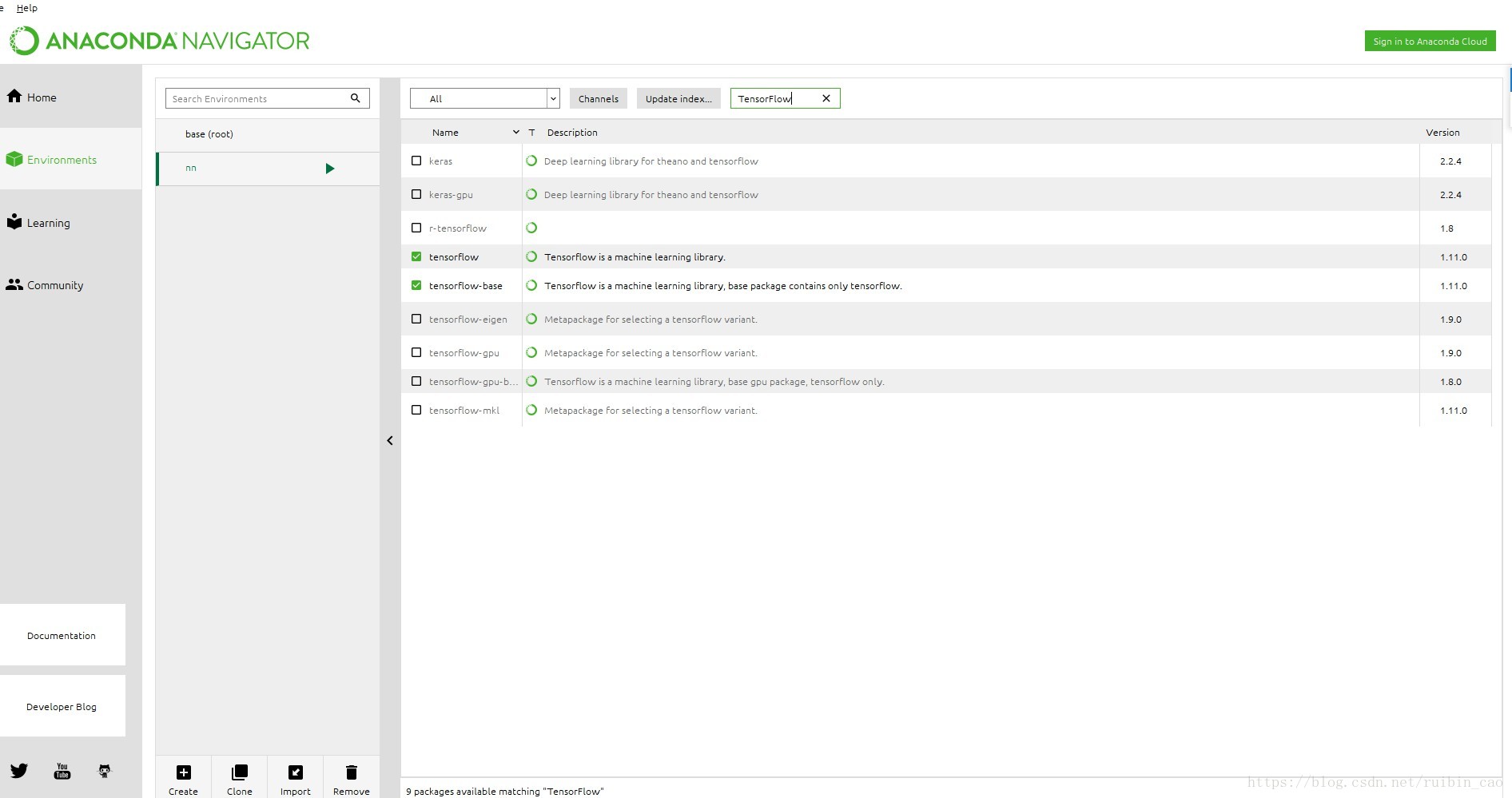The image size is (1512, 798).
Task: Click the type icon of r-tensorflow row
Action: pos(531,228)
